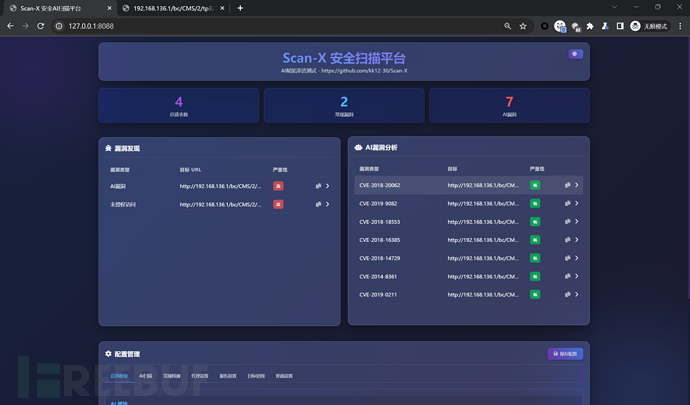690x405 pixels.
Task: Copy the CVE-2019-9082 row entry
Action: point(568,203)
